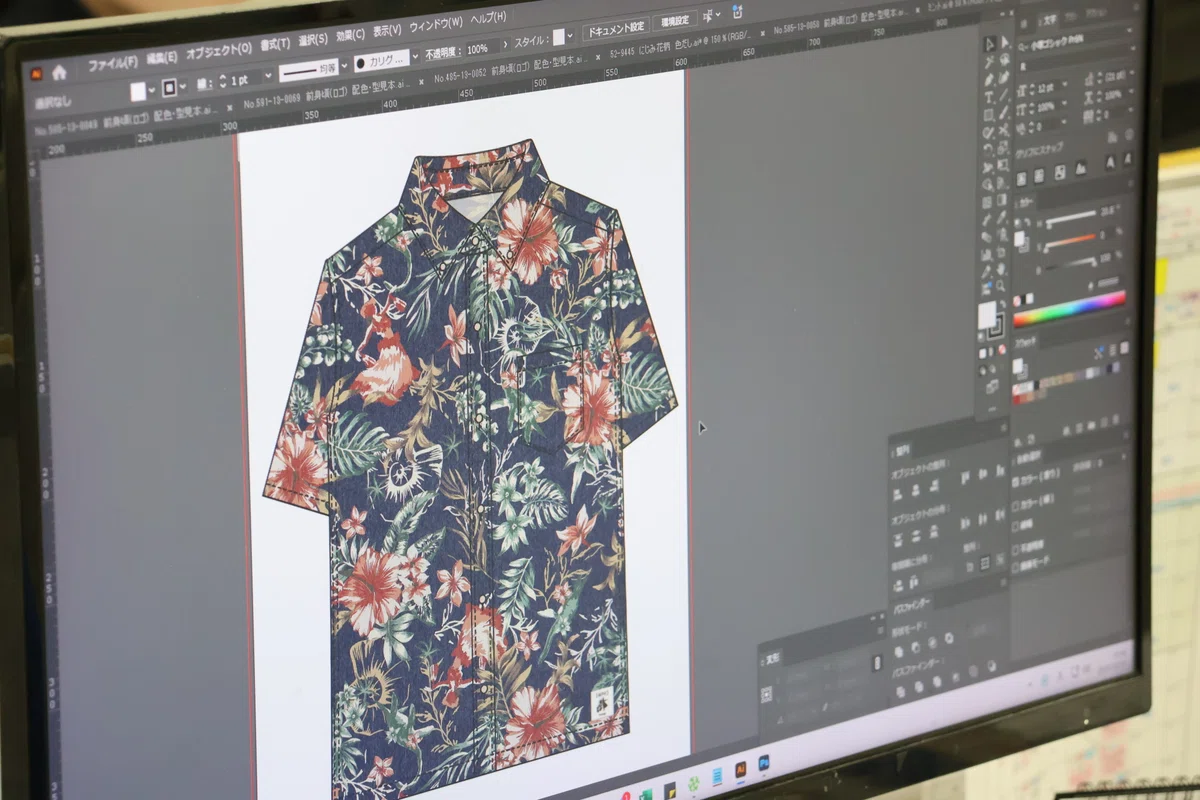Click horizontal align left in Align panel
Viewport: 1200px width, 800px height.
click(898, 493)
